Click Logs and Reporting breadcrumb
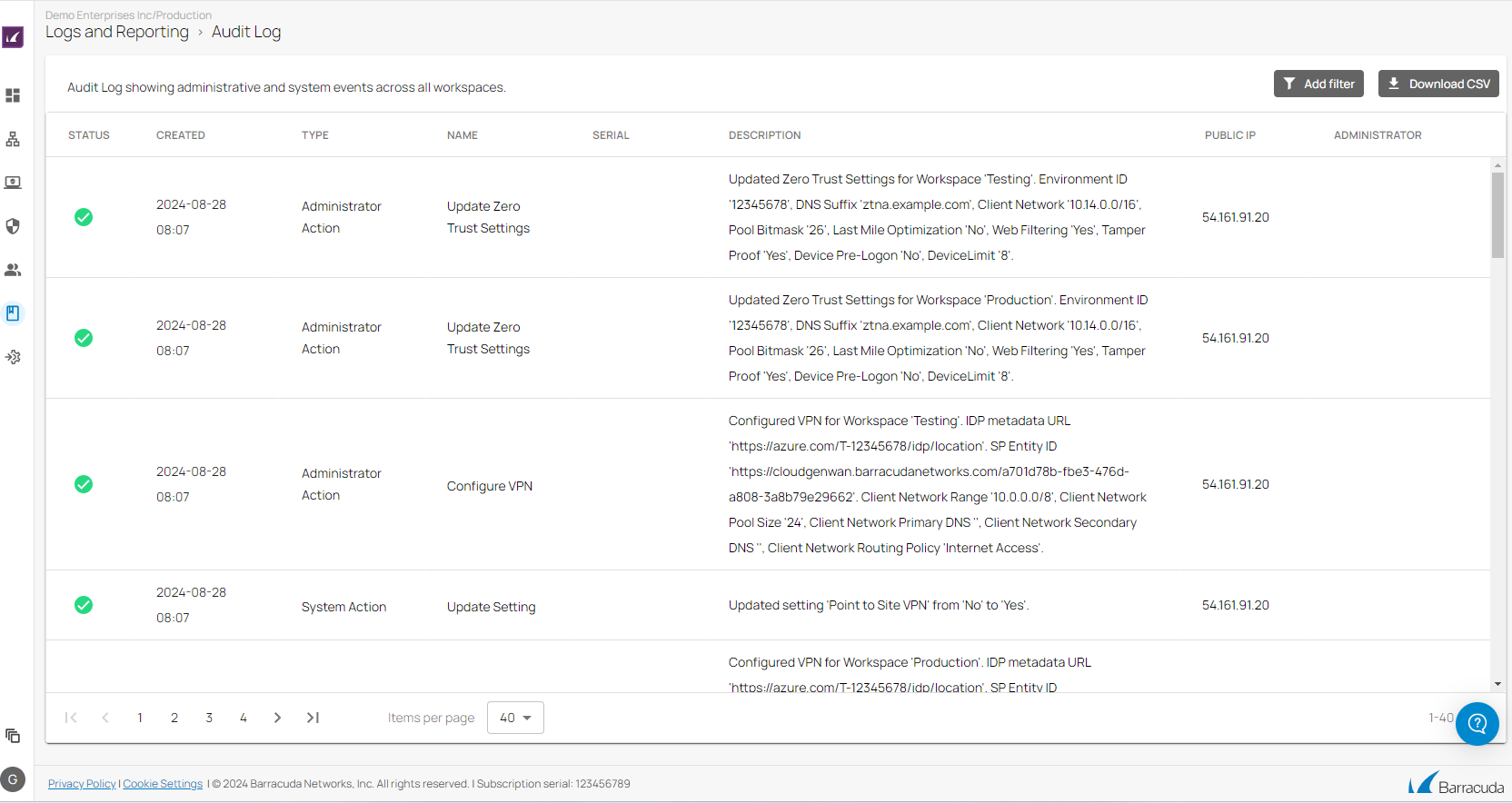This screenshot has height=803, width=1512. point(117,32)
